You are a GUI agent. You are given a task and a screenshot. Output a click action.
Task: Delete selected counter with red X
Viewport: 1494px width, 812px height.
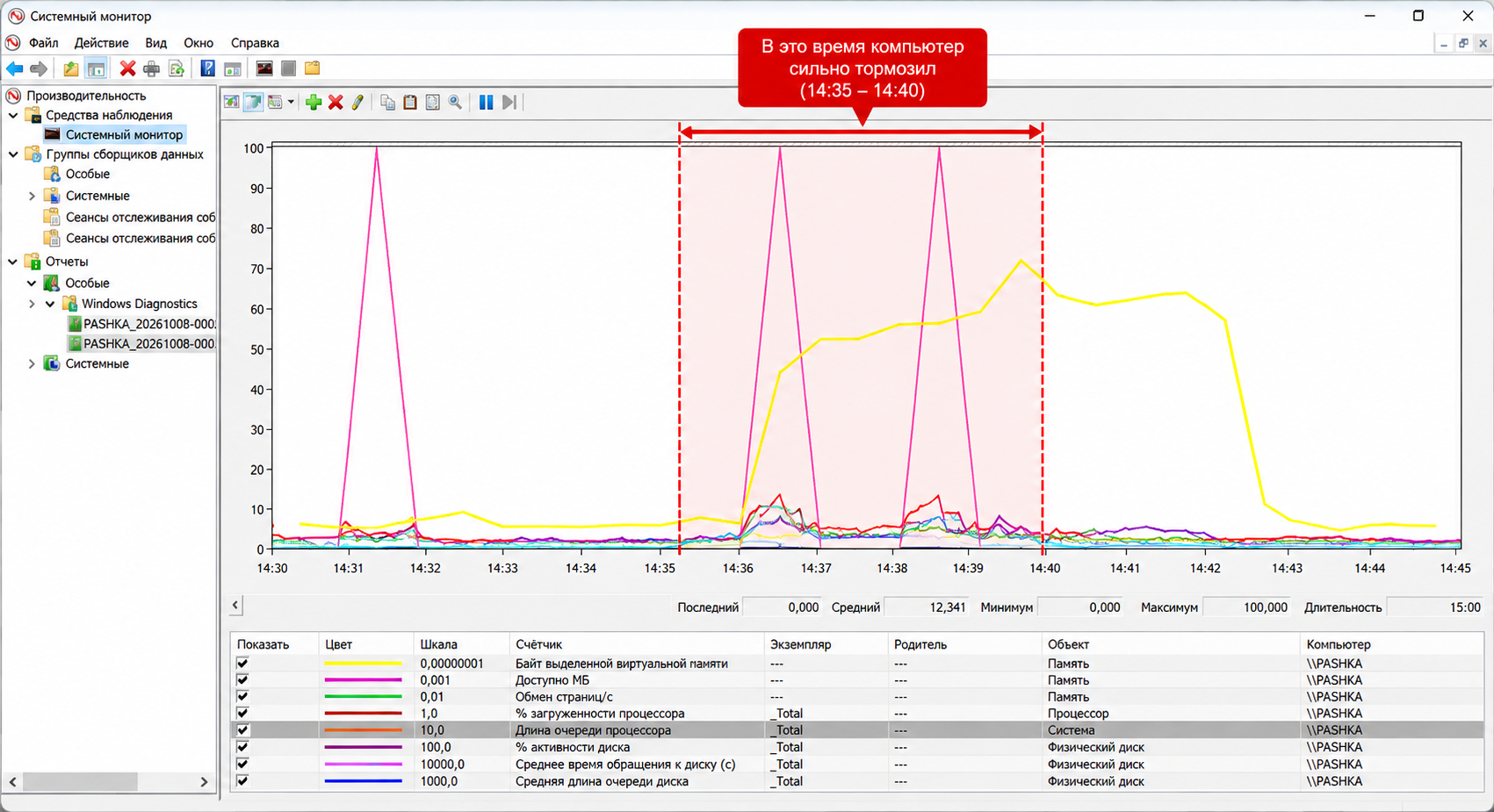tap(336, 102)
